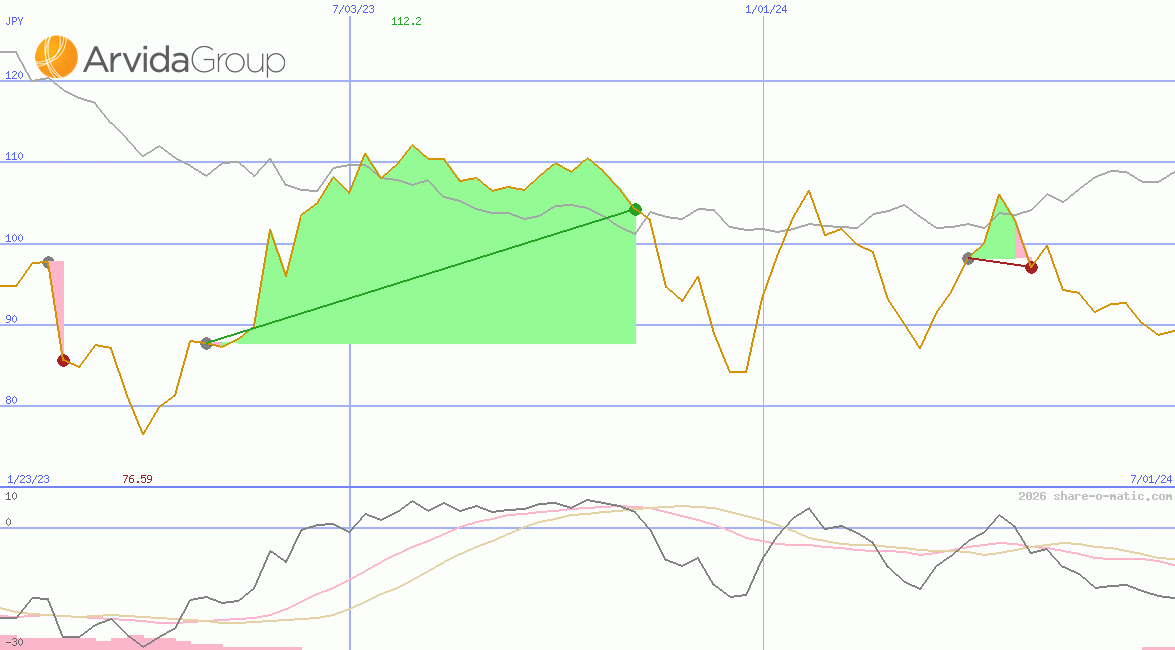Click the gray start marker of the green trade
Viewport: 1175px width, 650px height.
pyautogui.click(x=207, y=342)
